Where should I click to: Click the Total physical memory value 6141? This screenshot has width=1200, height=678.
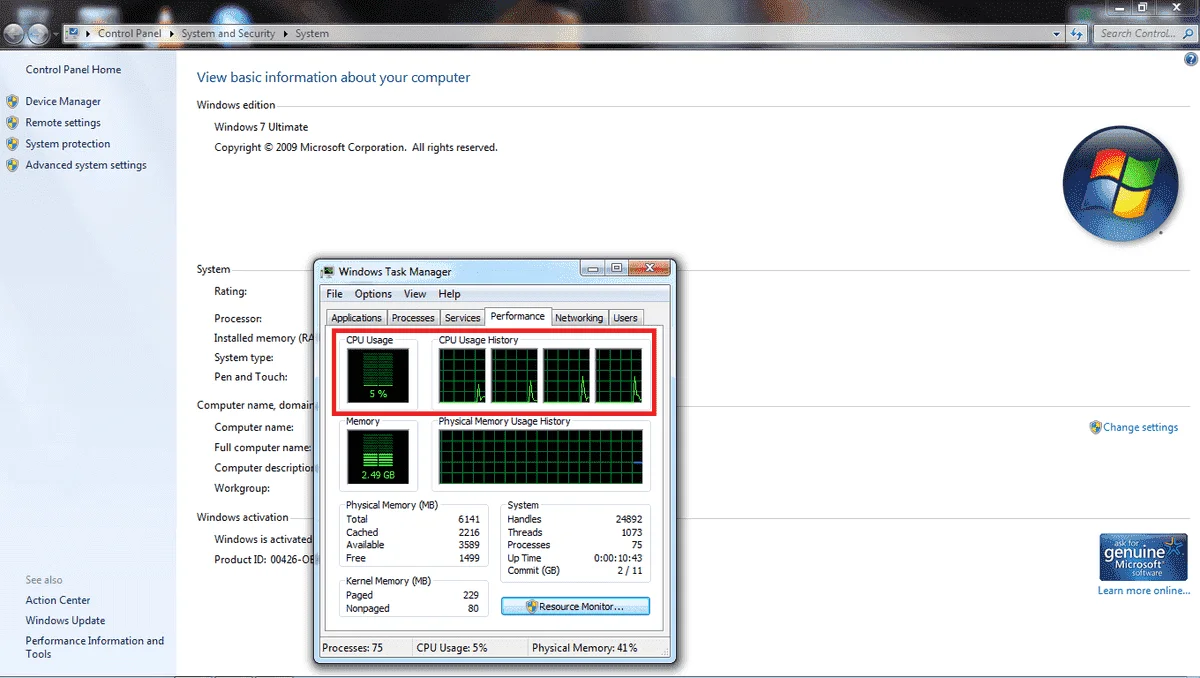tap(469, 519)
